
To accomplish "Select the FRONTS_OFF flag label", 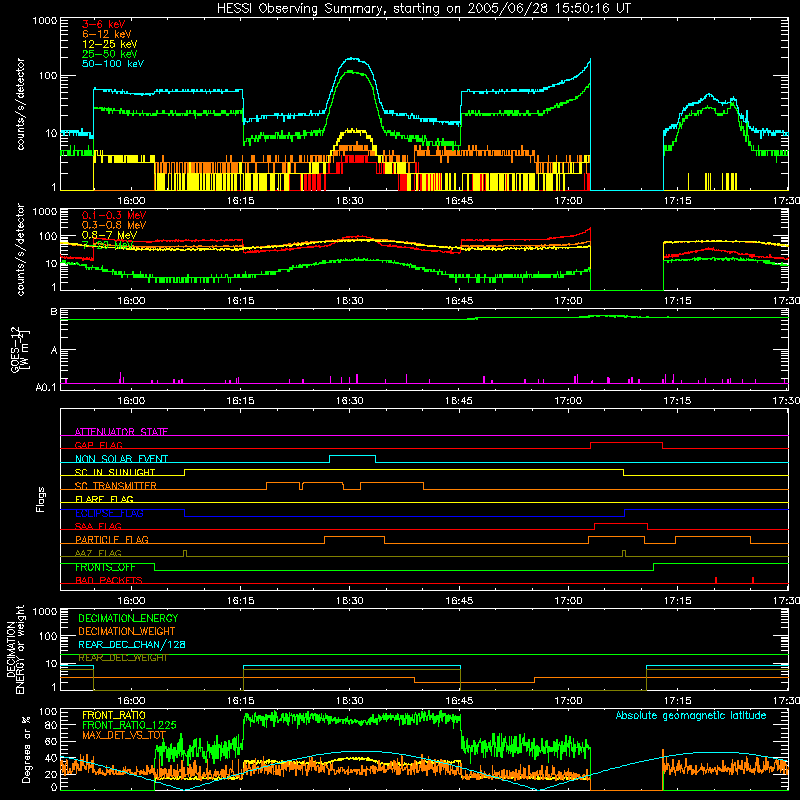I will 105,567.
